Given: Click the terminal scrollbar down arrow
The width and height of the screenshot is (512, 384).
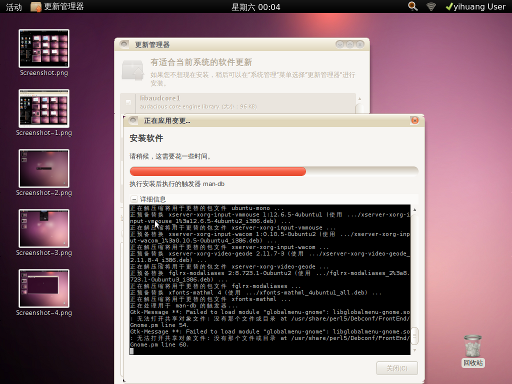Looking at the screenshot, I should pyautogui.click(x=414, y=350).
